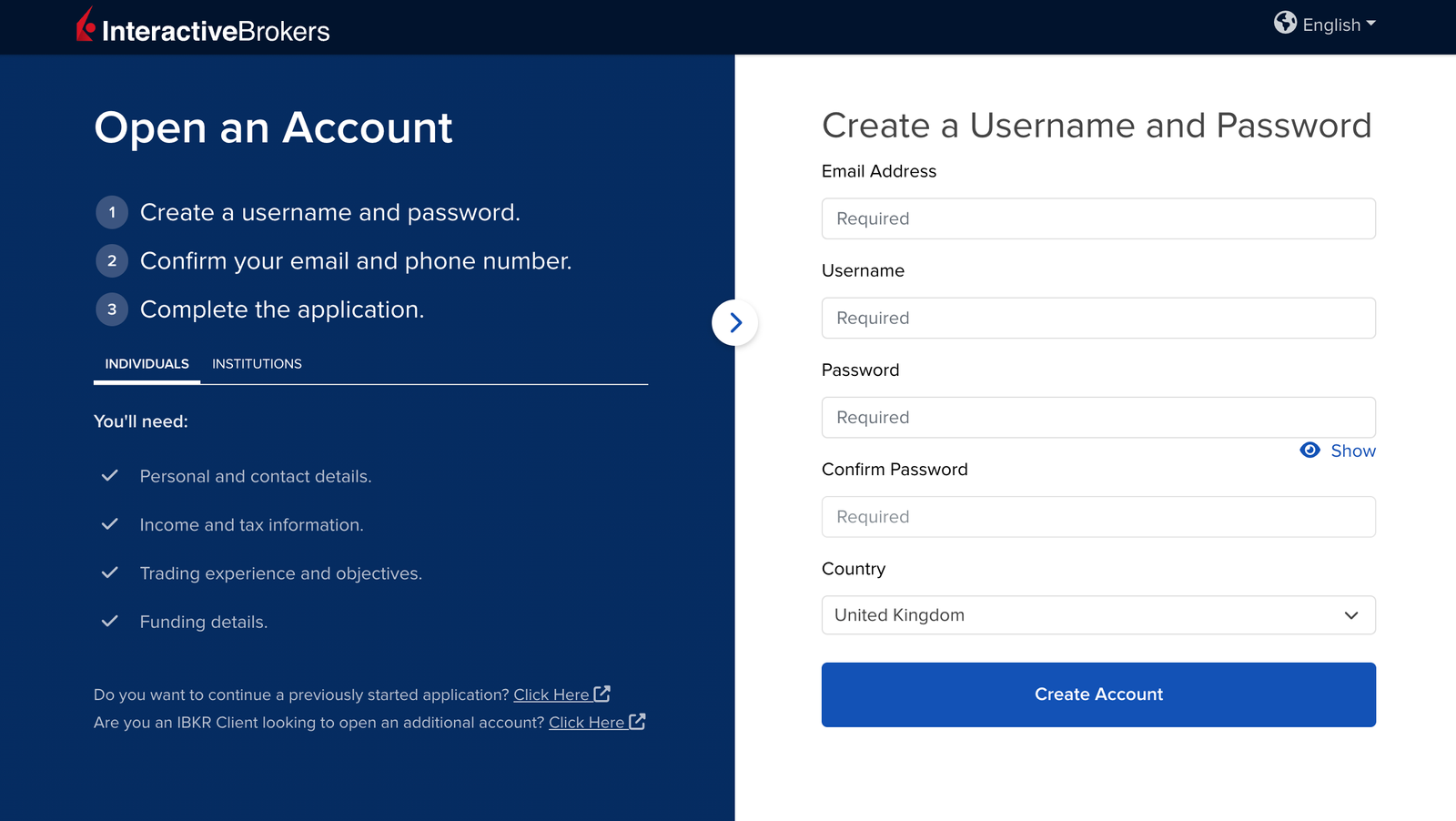
Task: Click the step 1 number badge
Action: [112, 212]
